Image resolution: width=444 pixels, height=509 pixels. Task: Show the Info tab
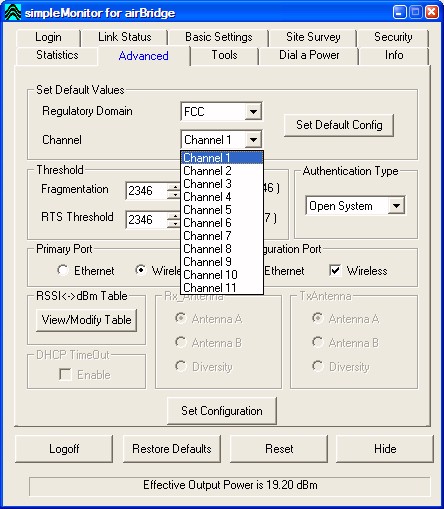click(394, 55)
